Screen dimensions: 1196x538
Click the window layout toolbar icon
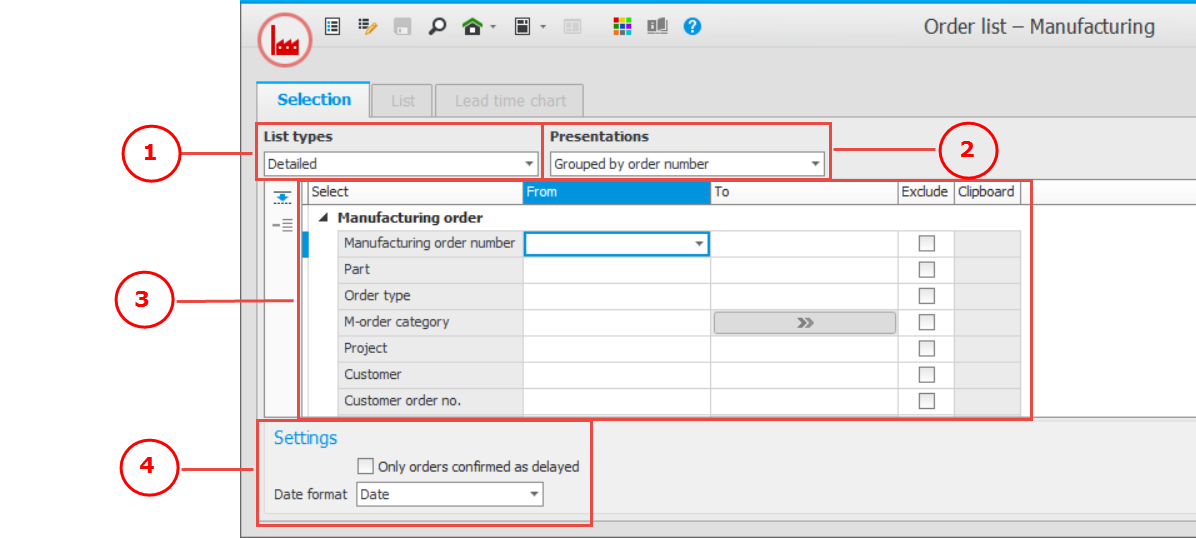pyautogui.click(x=522, y=27)
